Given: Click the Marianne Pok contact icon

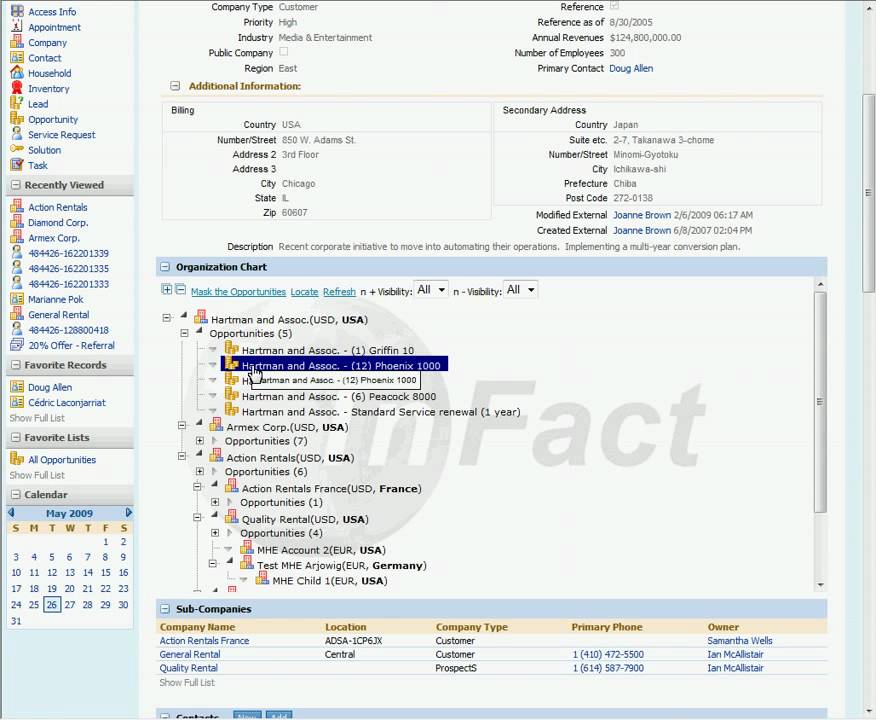Looking at the screenshot, I should pos(17,299).
